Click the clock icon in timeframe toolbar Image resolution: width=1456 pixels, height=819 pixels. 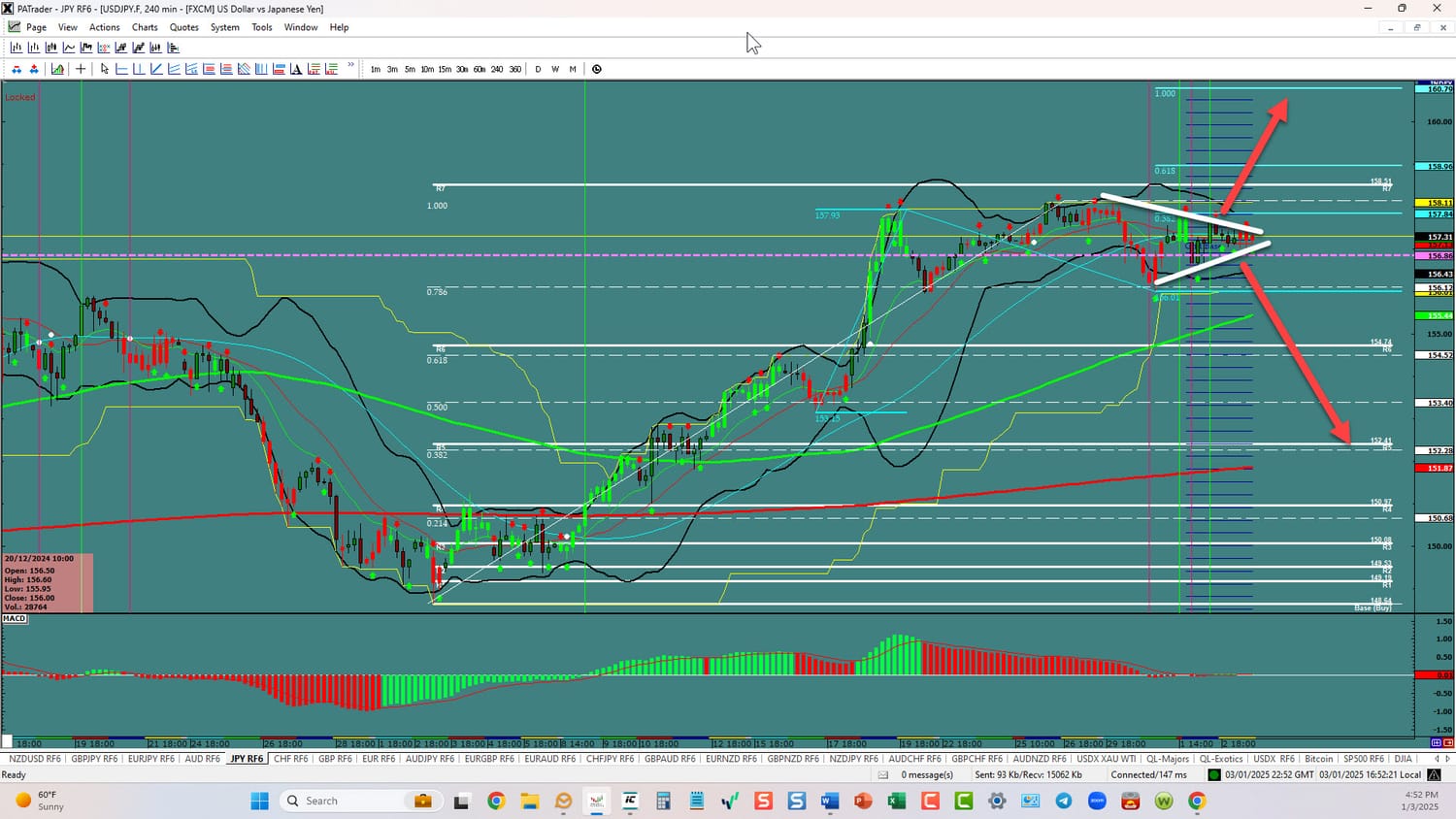(597, 69)
